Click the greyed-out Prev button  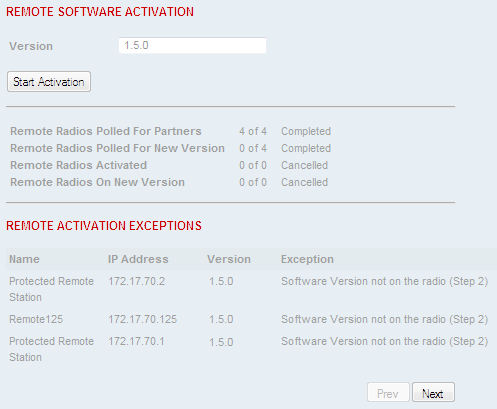(x=388, y=393)
